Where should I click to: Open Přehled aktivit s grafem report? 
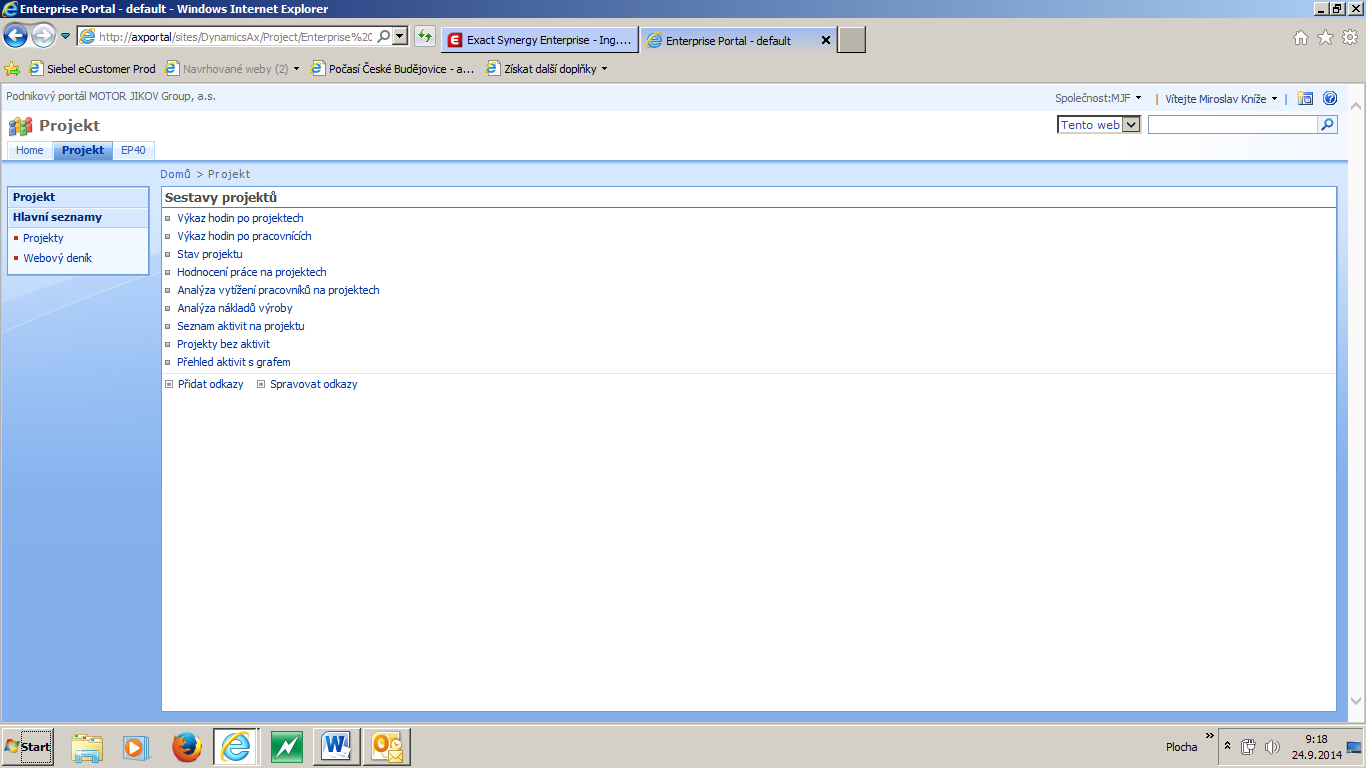click(234, 362)
